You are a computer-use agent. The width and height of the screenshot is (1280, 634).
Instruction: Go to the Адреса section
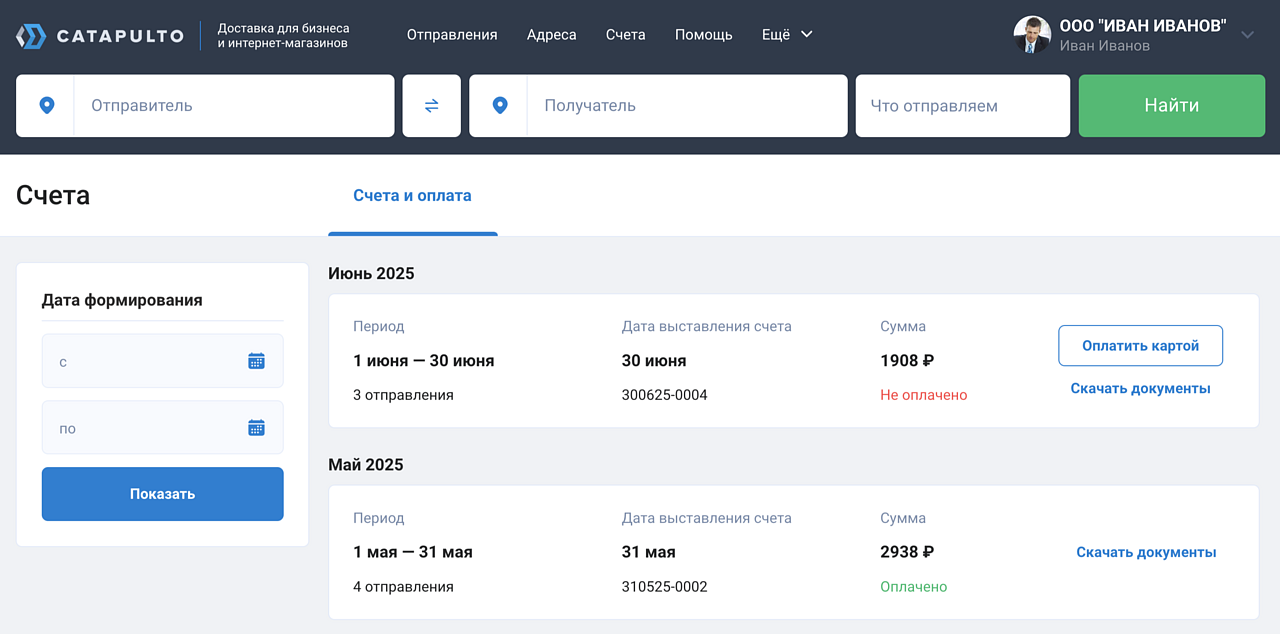[x=552, y=34]
